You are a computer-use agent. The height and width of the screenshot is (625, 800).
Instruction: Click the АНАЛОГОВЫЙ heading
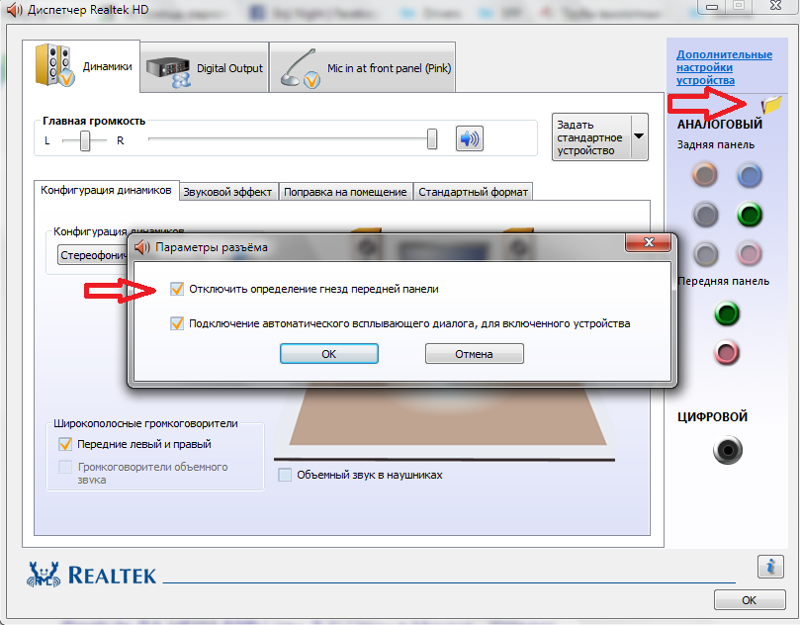coord(719,124)
